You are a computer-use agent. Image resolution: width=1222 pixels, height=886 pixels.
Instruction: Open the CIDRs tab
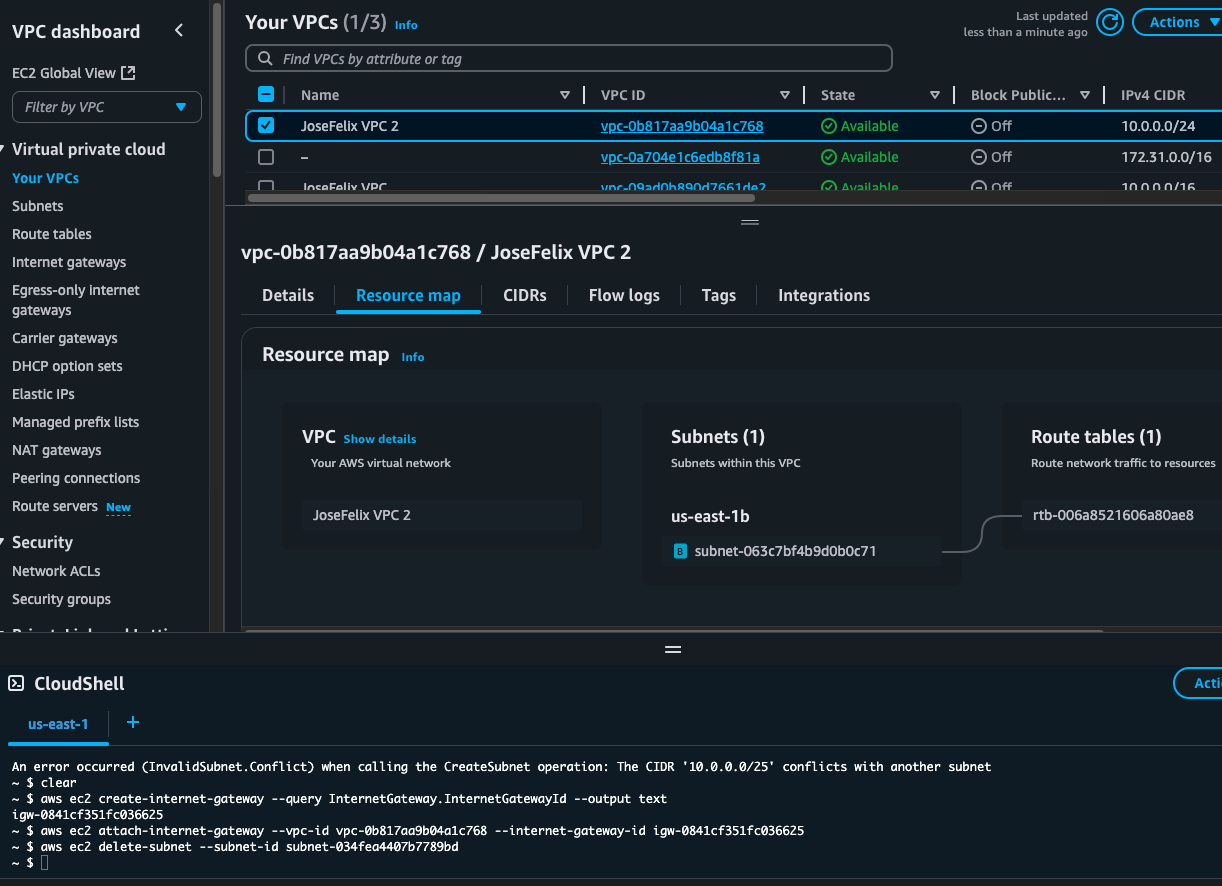(x=525, y=295)
